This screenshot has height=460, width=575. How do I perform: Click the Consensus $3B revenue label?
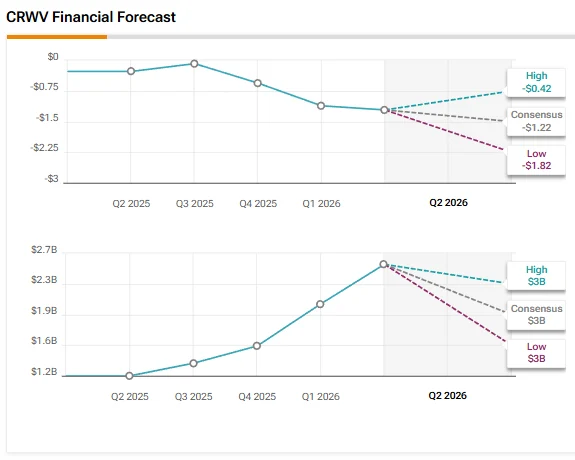[x=536, y=315]
